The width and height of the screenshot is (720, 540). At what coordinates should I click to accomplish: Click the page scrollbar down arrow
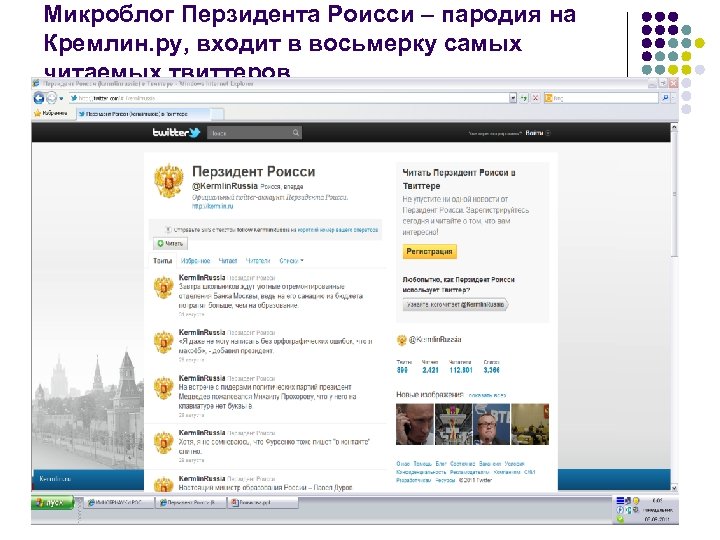click(674, 488)
